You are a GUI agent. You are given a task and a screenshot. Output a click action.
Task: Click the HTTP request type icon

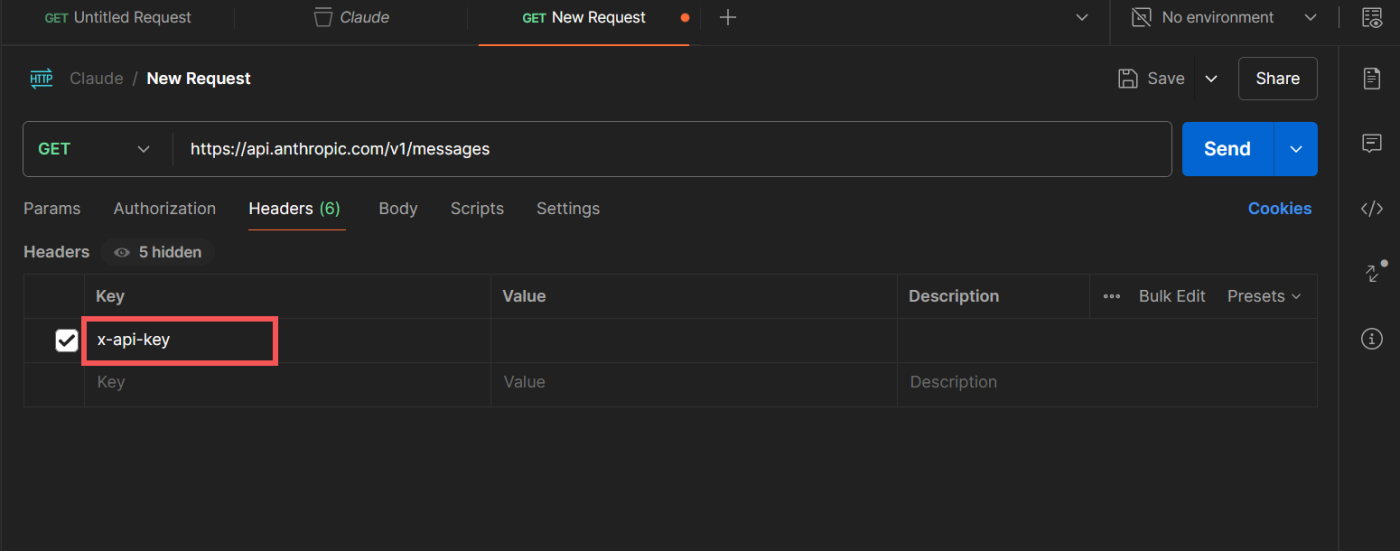[41, 79]
